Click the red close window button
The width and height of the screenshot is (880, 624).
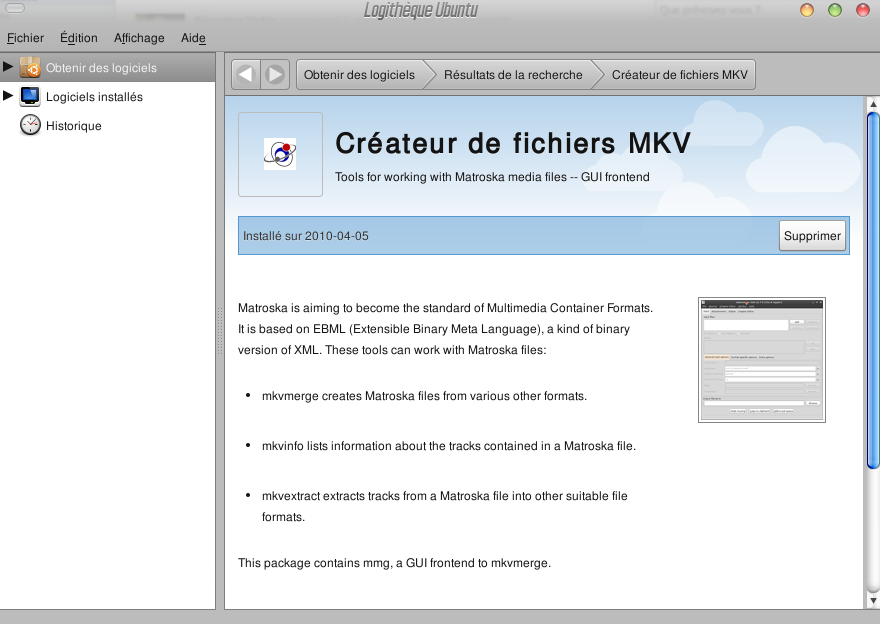click(x=863, y=10)
